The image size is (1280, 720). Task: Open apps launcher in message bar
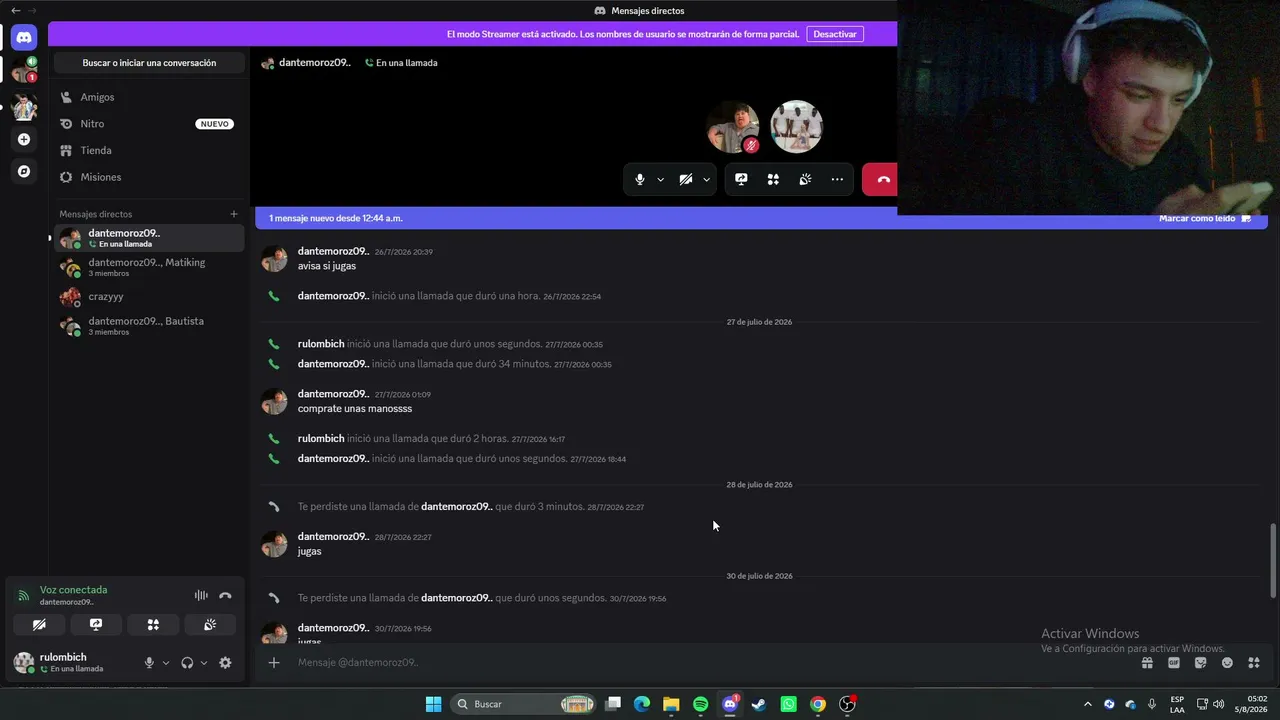click(x=1254, y=662)
